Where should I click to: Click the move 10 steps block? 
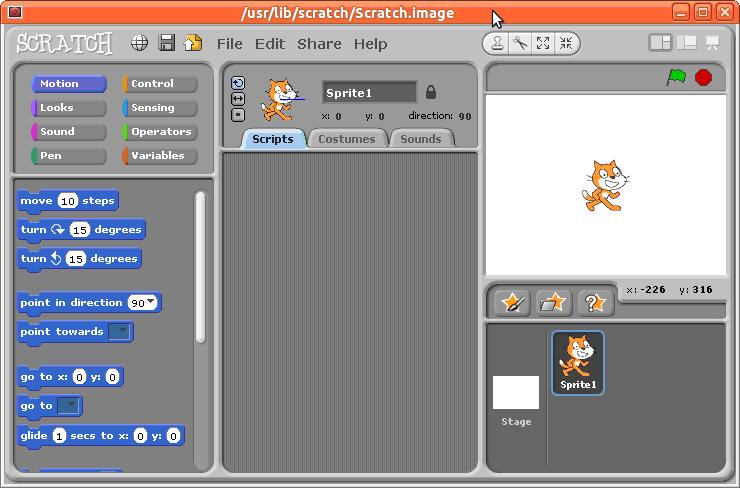[67, 201]
